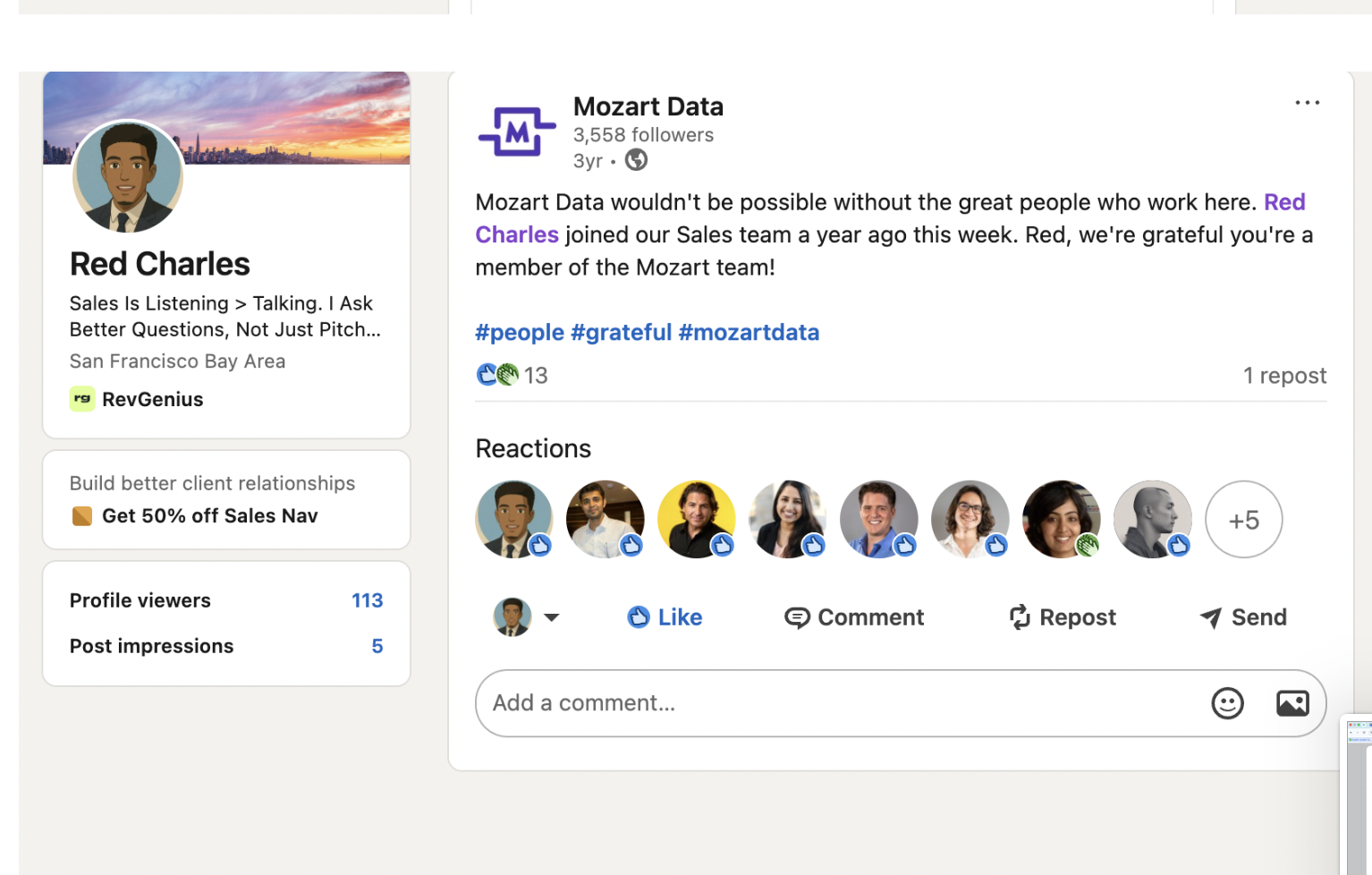The width and height of the screenshot is (1372, 875).
Task: Show the +5 more reactions
Action: click(1244, 520)
